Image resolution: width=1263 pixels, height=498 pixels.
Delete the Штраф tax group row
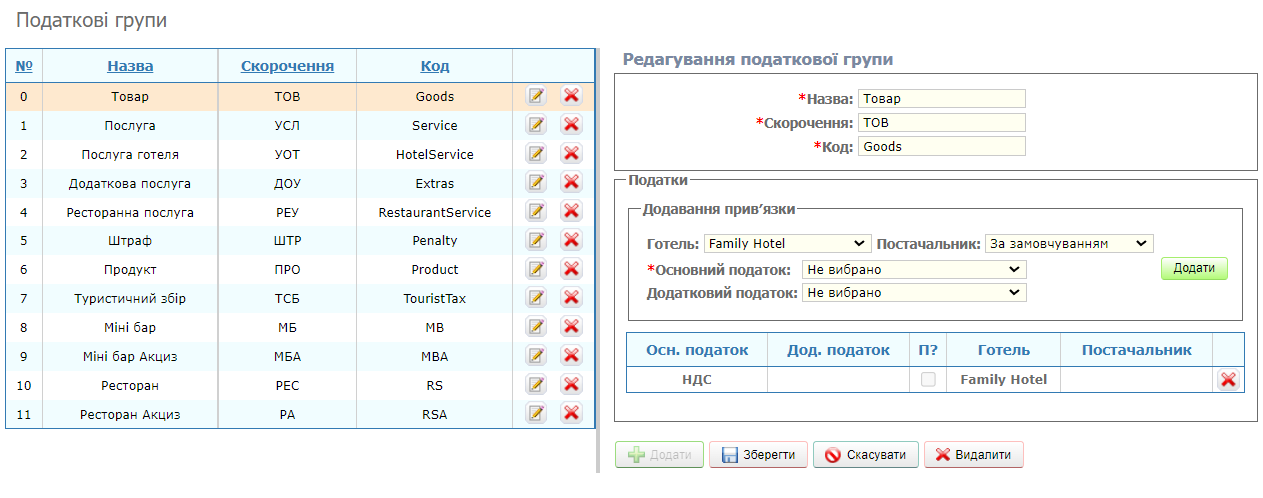(x=572, y=240)
